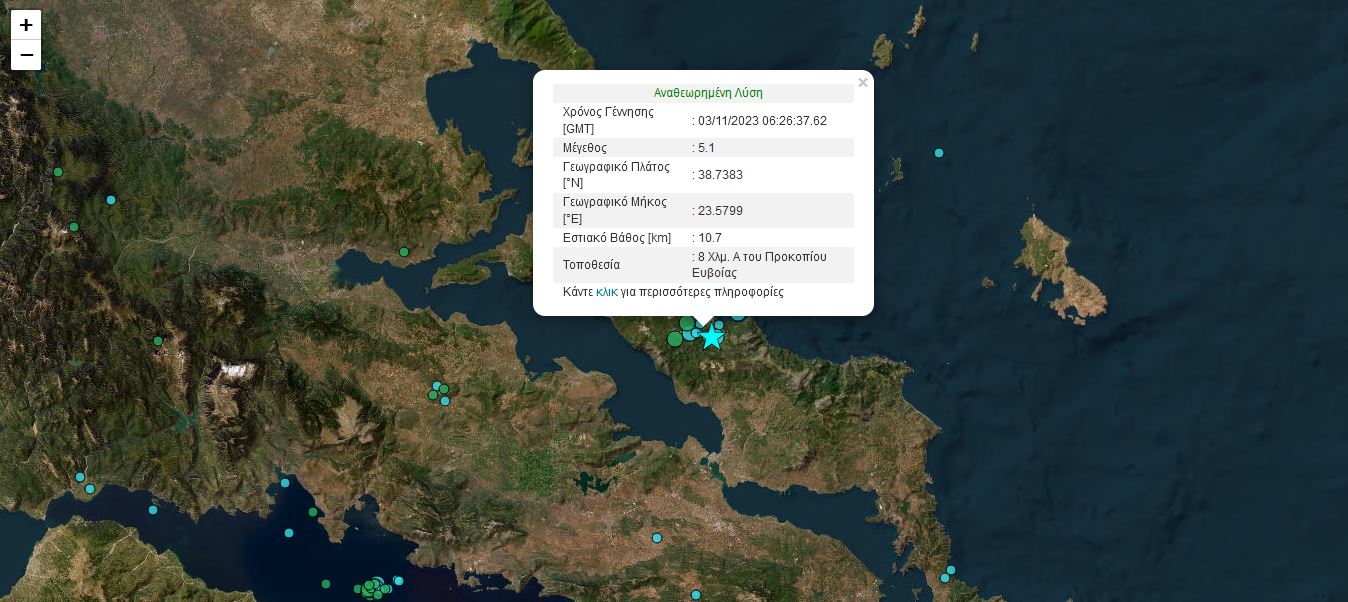Select the pair of cyan markers at bottom-right coast

pos(948,574)
